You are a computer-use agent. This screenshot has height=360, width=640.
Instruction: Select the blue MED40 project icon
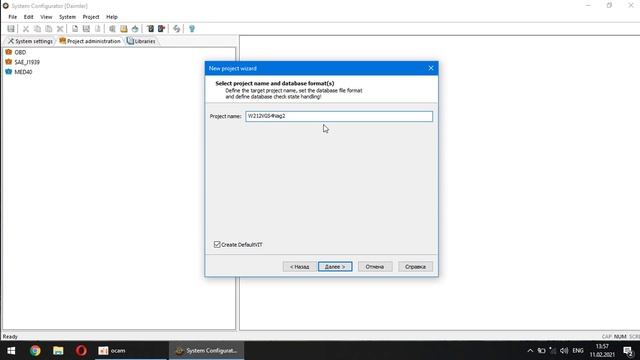(9, 72)
